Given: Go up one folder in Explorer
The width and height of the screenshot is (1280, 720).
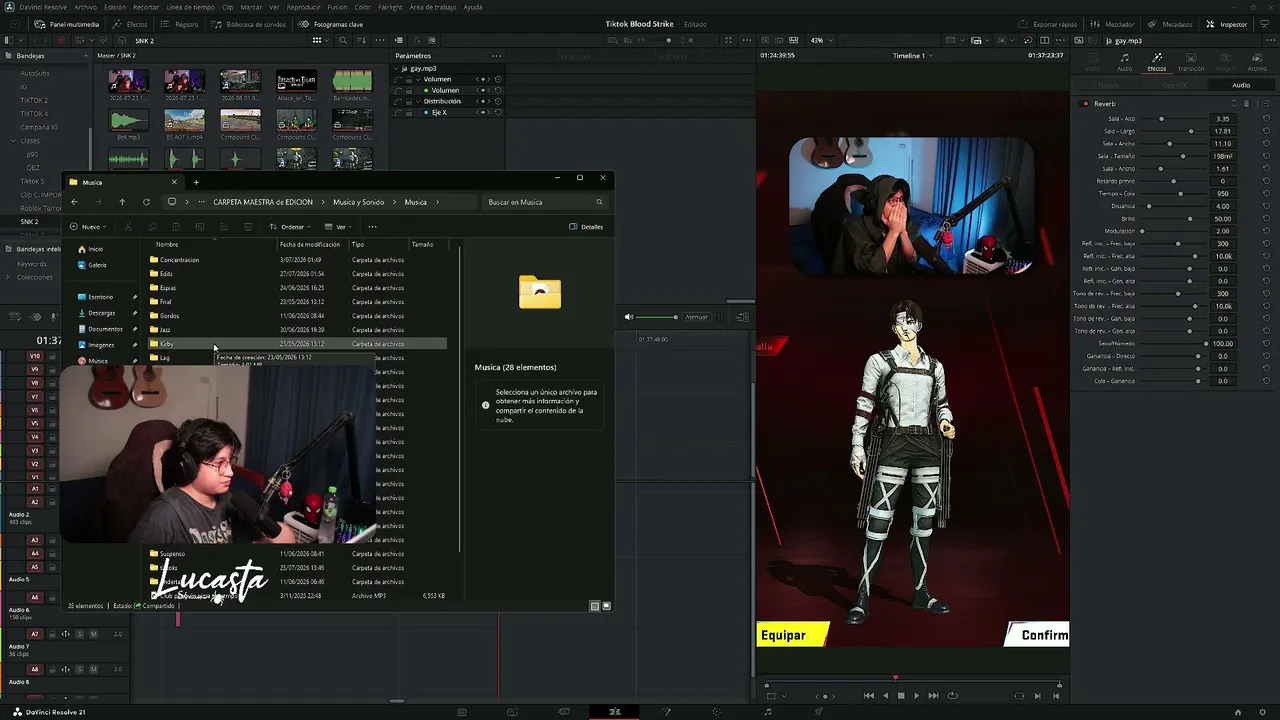Looking at the screenshot, I should coord(122,202).
